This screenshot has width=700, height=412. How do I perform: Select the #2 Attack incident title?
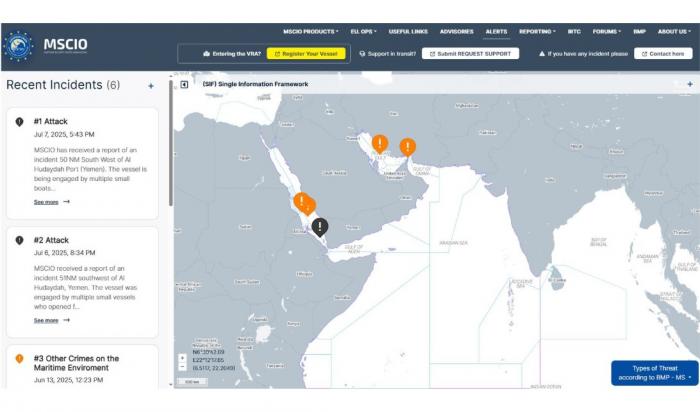coord(51,240)
